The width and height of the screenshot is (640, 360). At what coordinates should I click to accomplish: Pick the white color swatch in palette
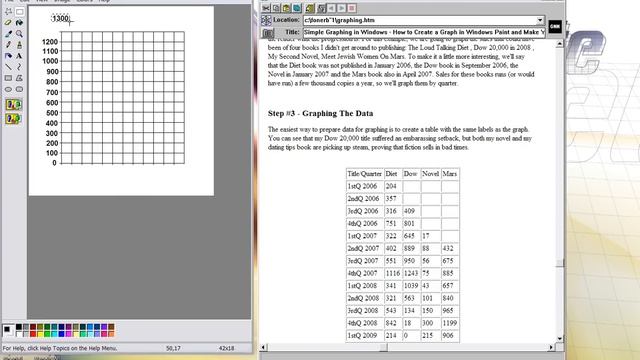click(19, 334)
